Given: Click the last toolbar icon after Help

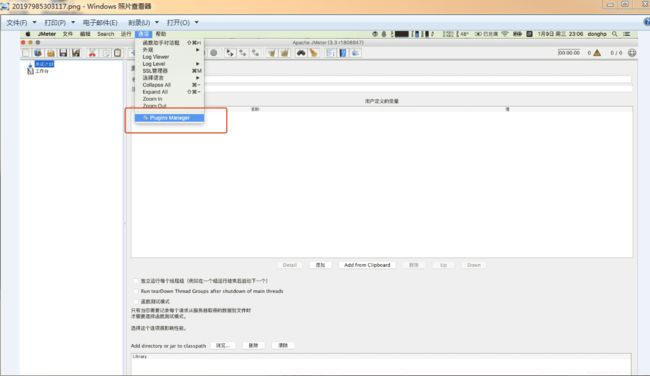Looking at the screenshot, I should pyautogui.click(x=356, y=53).
